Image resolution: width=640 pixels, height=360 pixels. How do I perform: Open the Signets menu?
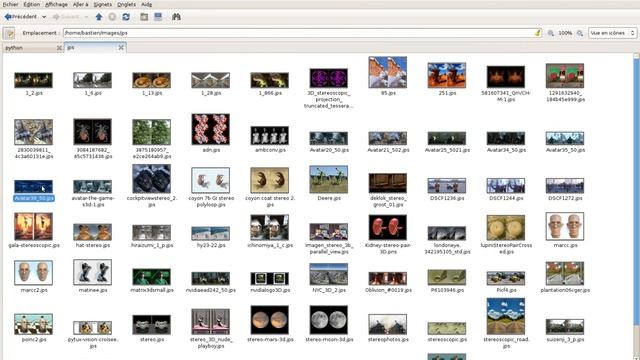click(x=102, y=4)
